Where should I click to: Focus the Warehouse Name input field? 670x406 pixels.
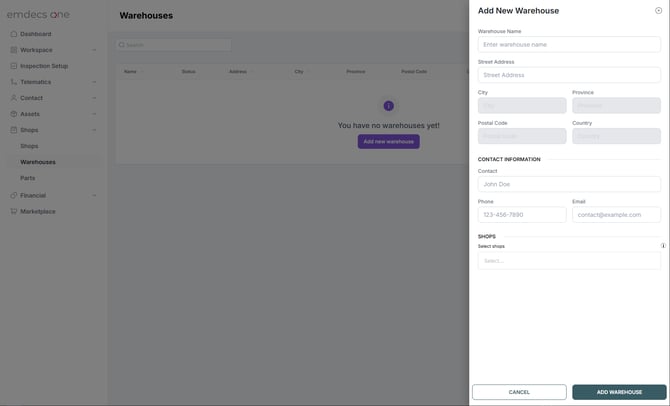[569, 44]
